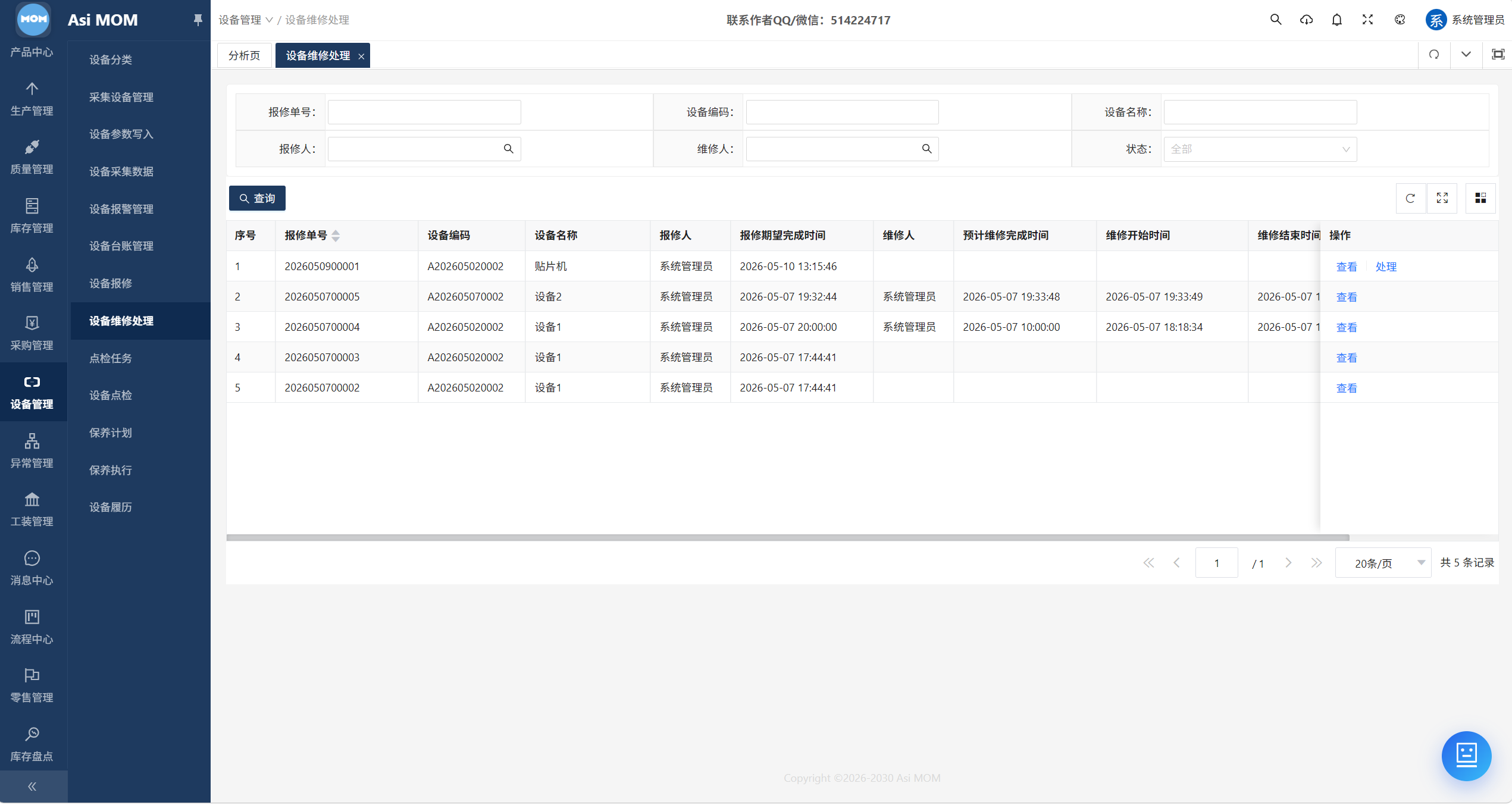This screenshot has height=805, width=1512.
Task: Click the system administrator avatar
Action: (1436, 20)
